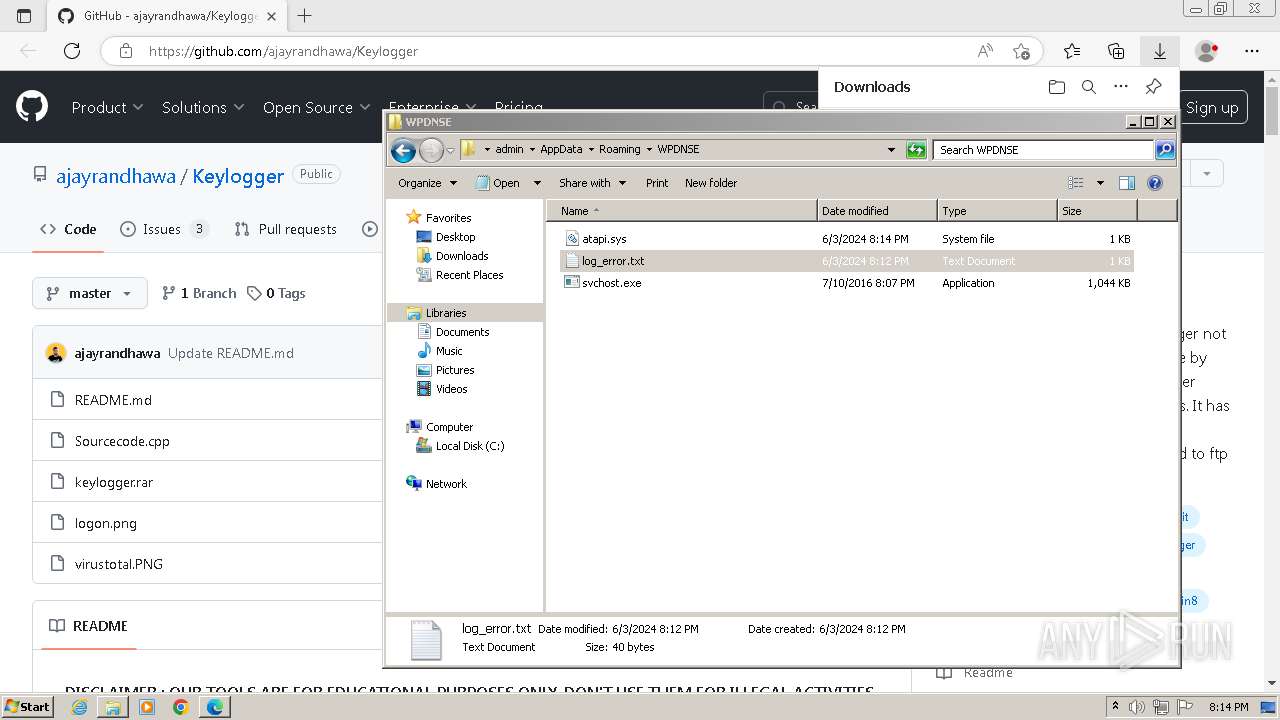Click File Explorer taskbar icon

point(113,707)
